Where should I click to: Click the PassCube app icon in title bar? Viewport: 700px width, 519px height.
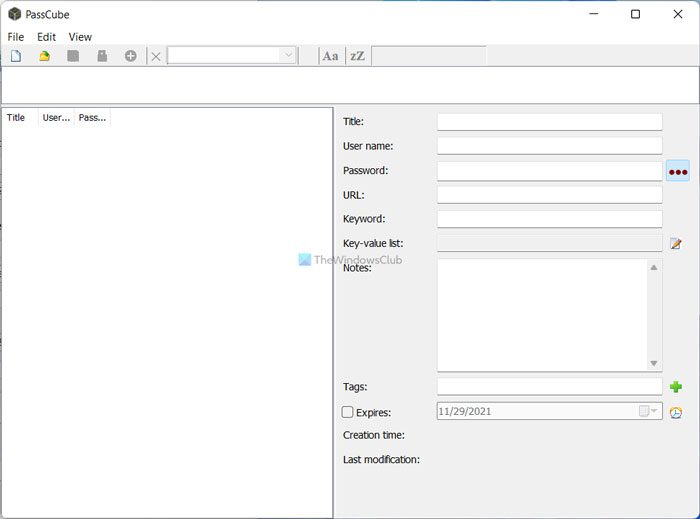click(15, 14)
